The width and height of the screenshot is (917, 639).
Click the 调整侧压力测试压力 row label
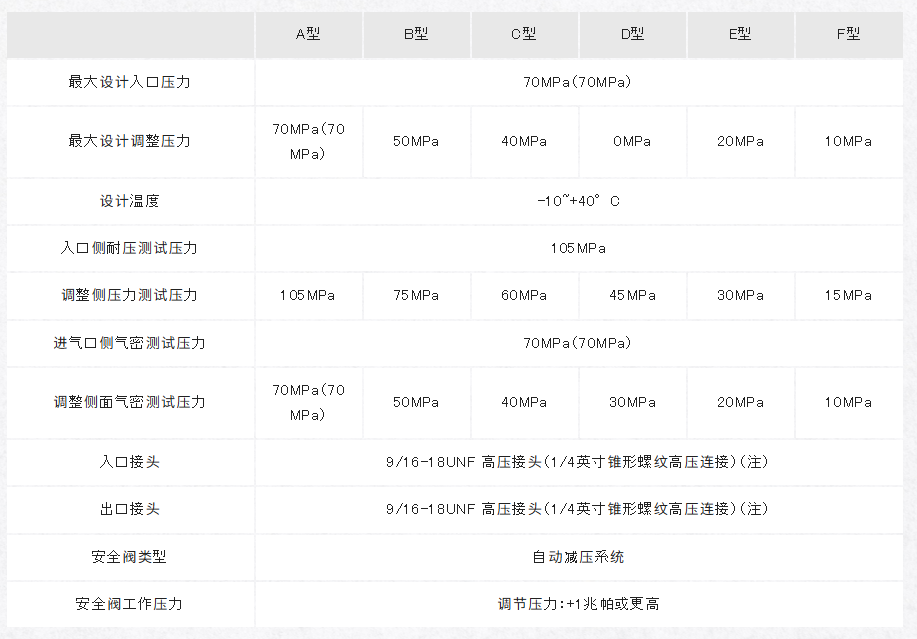[130, 295]
